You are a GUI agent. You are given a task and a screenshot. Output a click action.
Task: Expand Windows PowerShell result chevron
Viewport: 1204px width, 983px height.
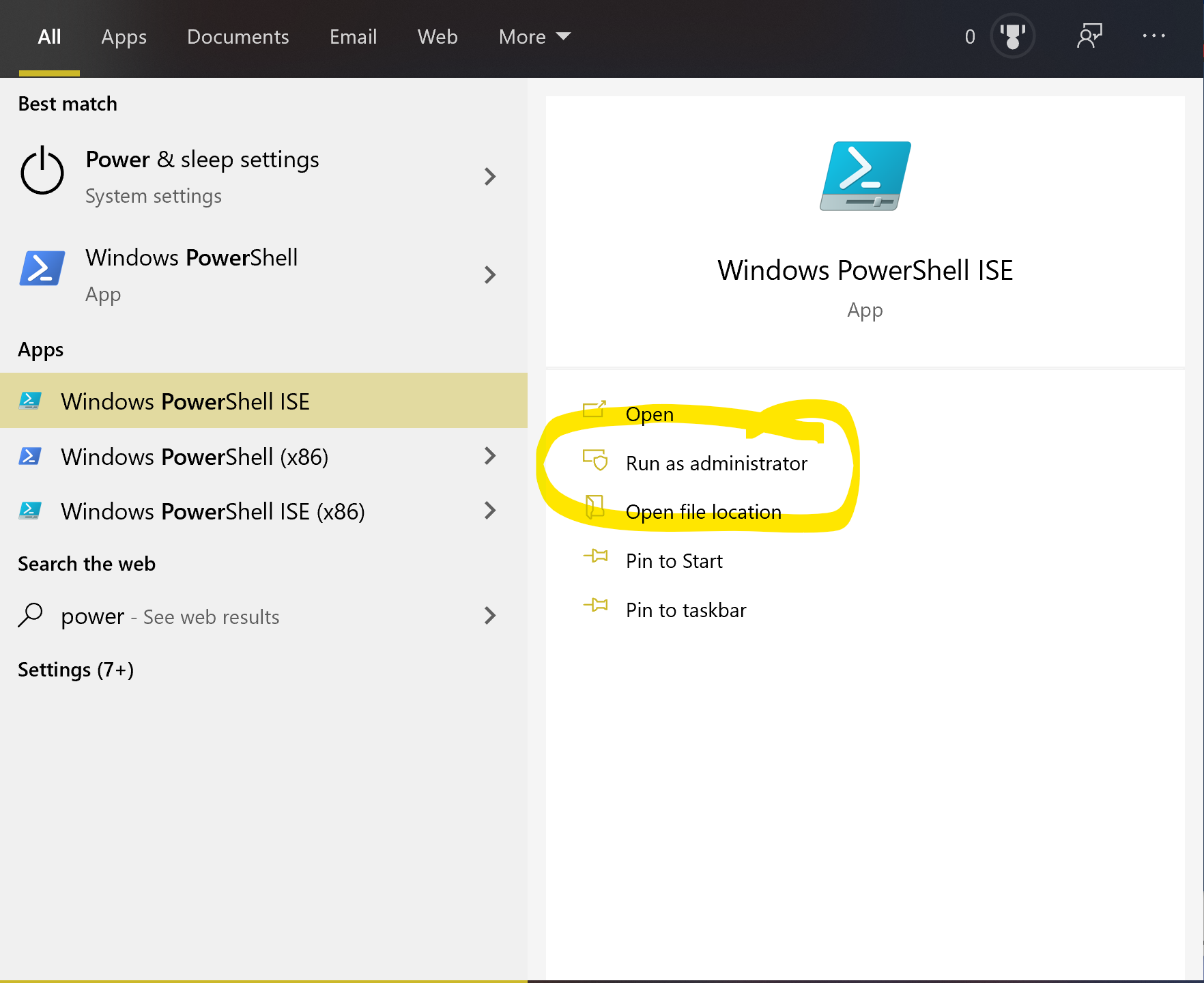tap(489, 275)
